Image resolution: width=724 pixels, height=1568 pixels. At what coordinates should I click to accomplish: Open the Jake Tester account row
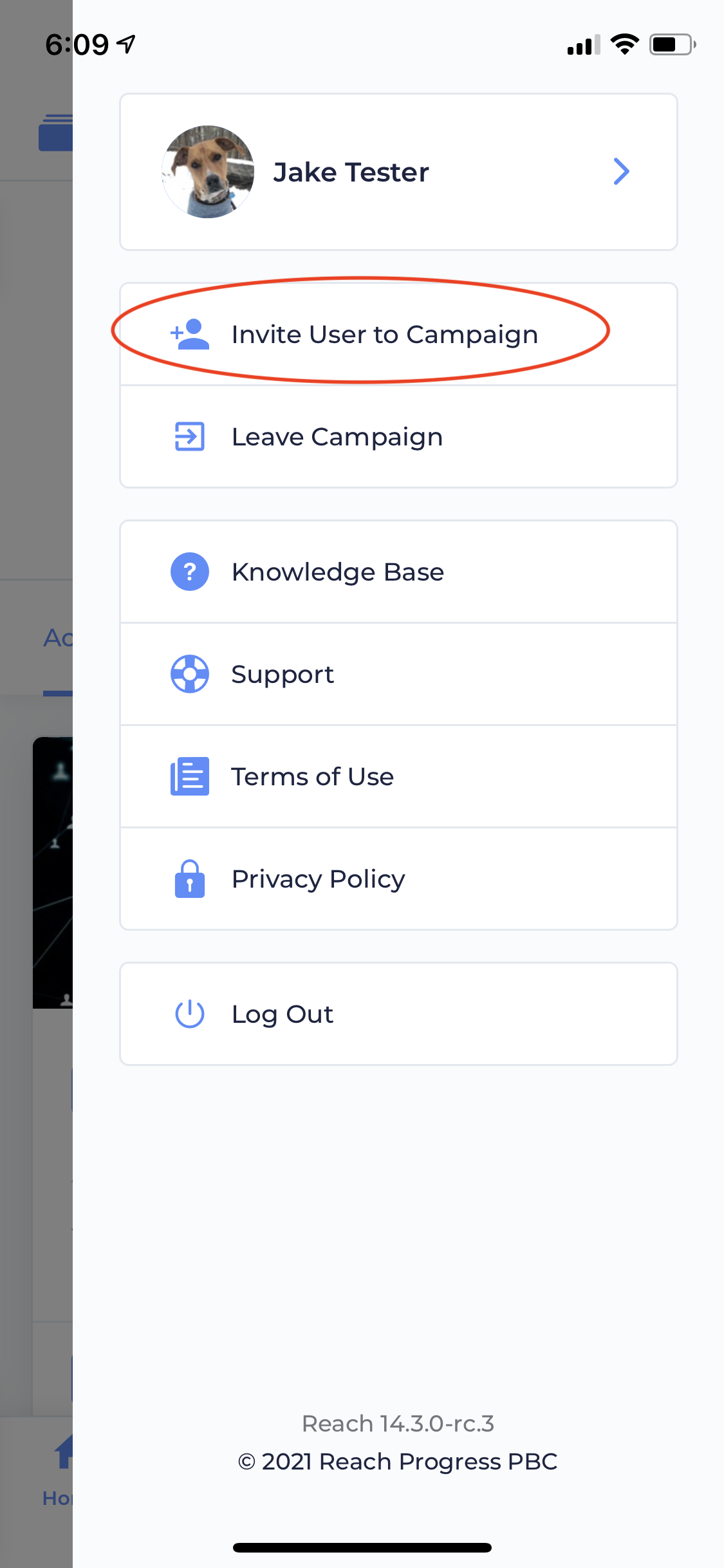click(398, 171)
